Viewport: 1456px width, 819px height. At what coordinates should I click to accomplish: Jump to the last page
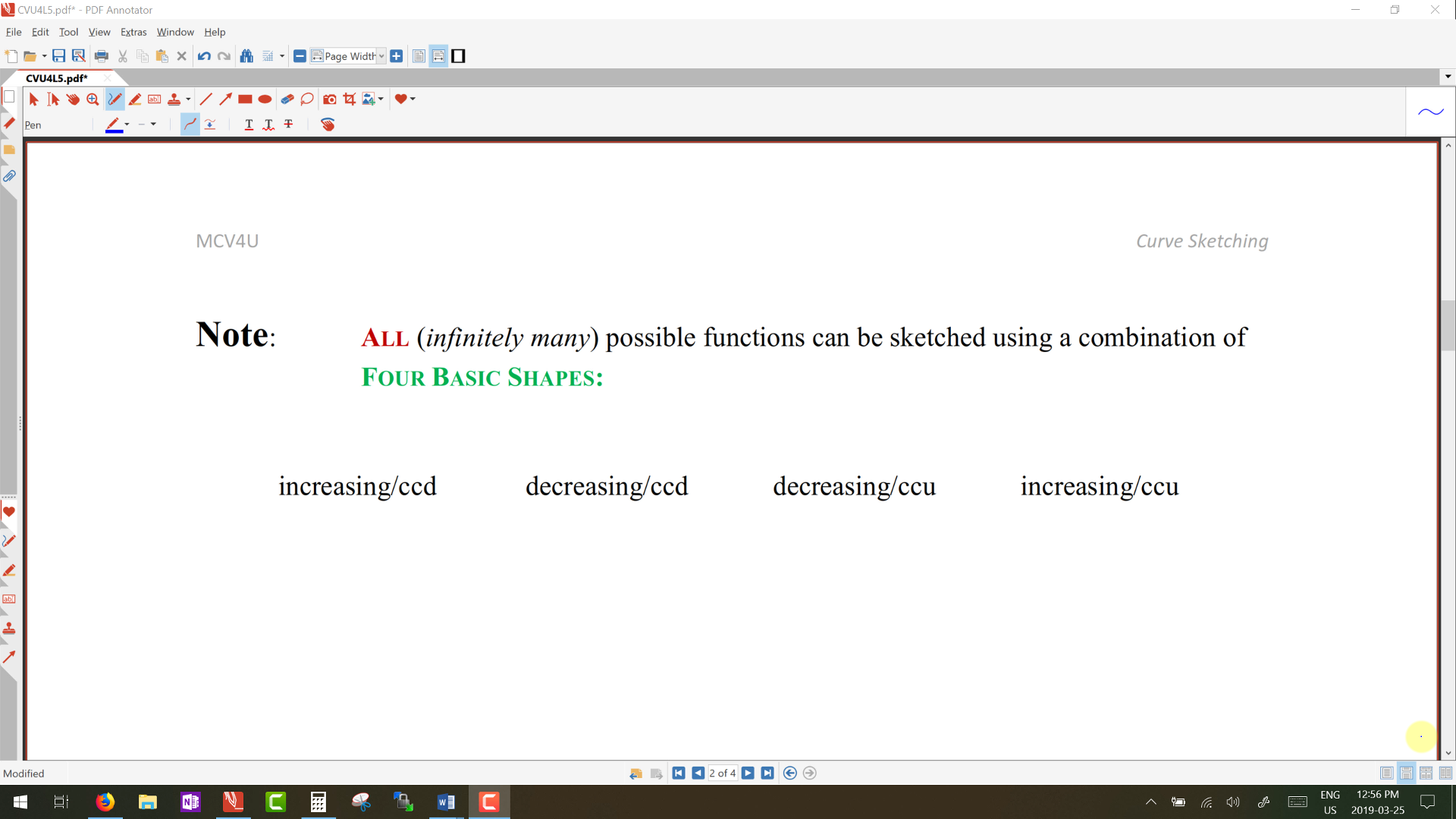[767, 773]
